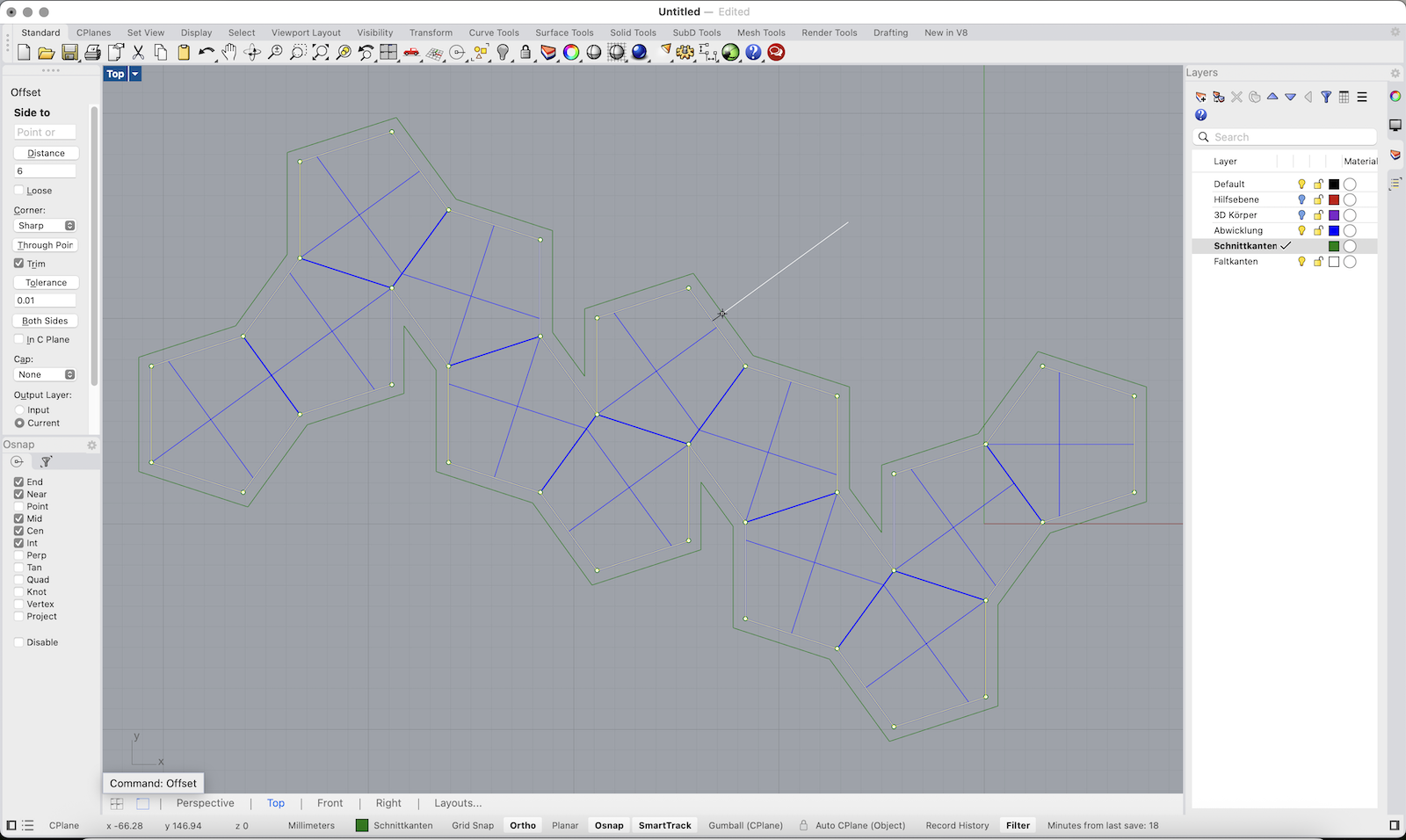Open Options via the gear icon
This screenshot has height=840, width=1406.
(x=685, y=53)
